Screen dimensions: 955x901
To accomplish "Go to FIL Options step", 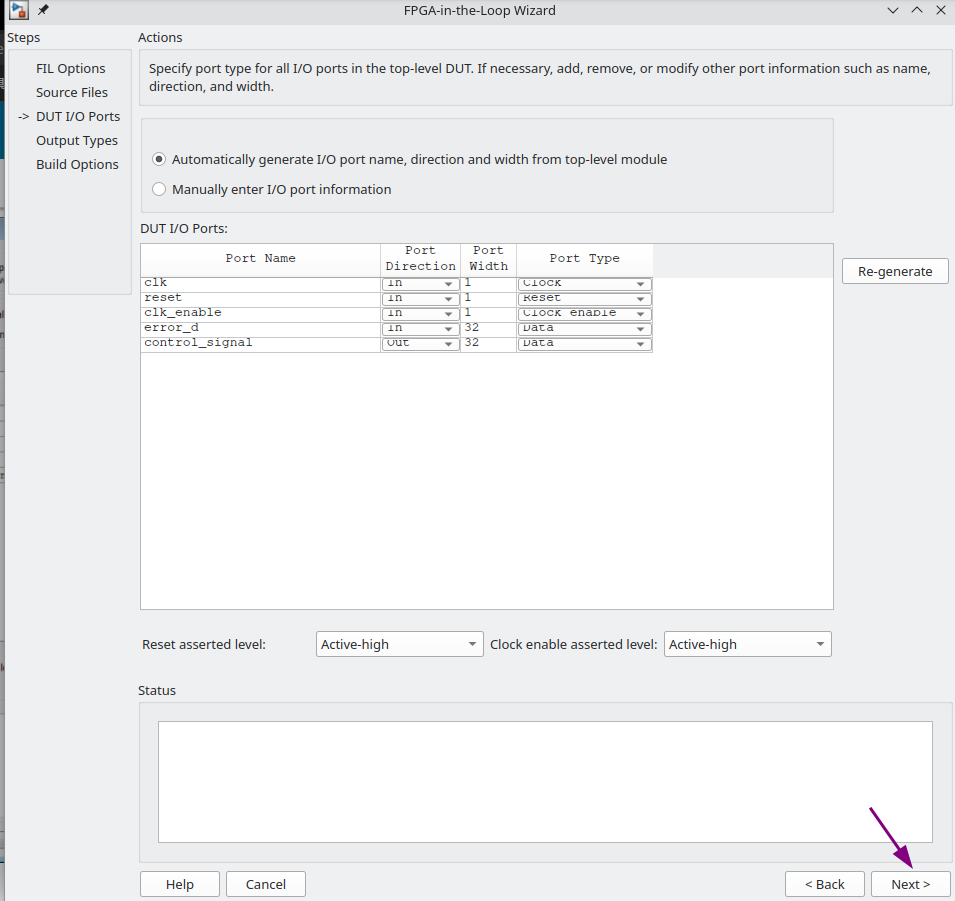I will click(x=71, y=68).
